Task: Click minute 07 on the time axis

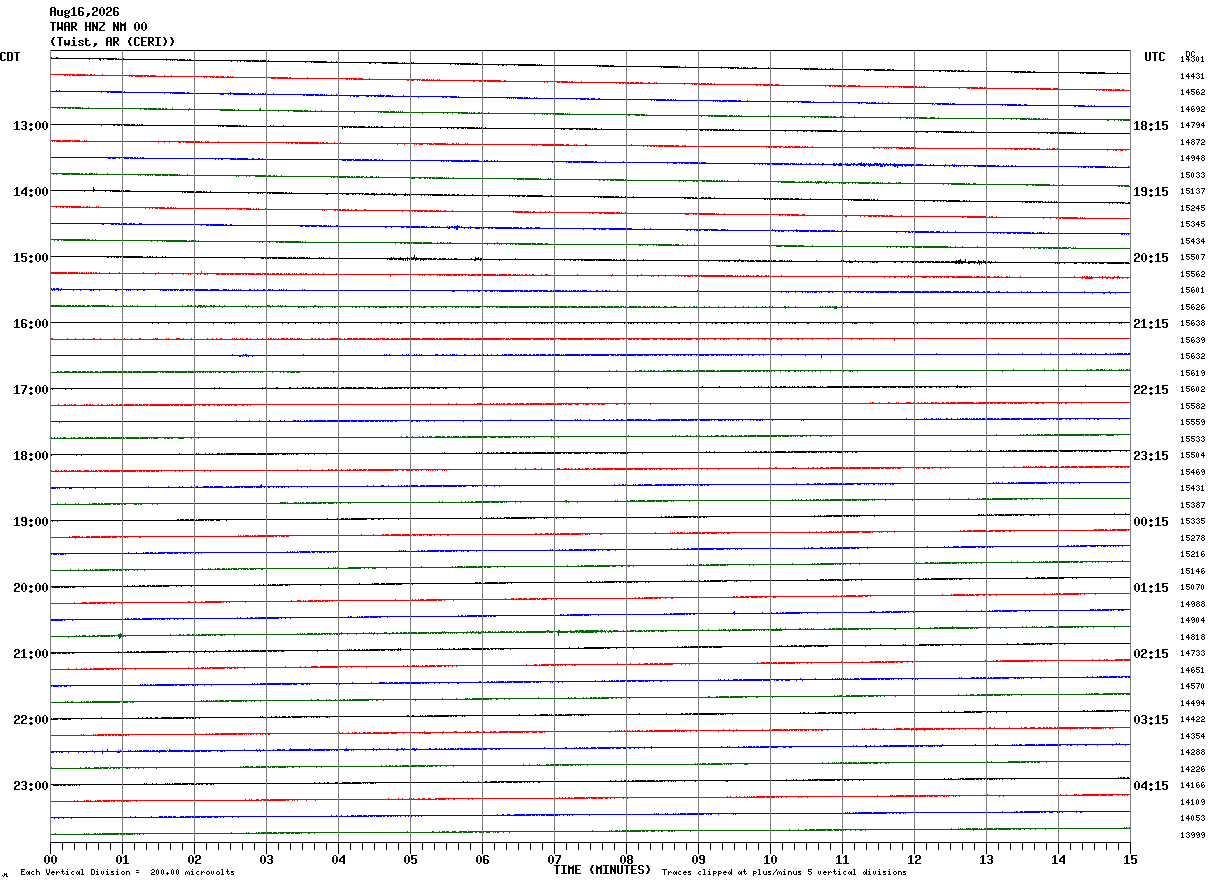Action: coord(554,859)
